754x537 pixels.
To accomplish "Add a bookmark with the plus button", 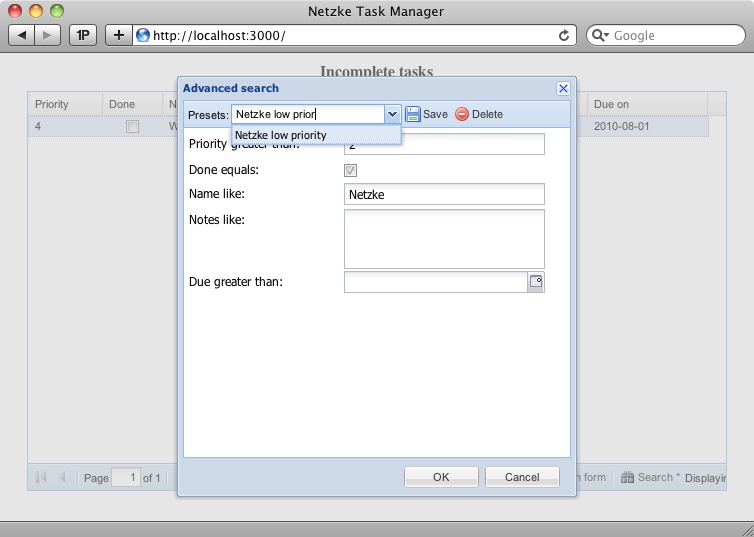I will click(119, 35).
